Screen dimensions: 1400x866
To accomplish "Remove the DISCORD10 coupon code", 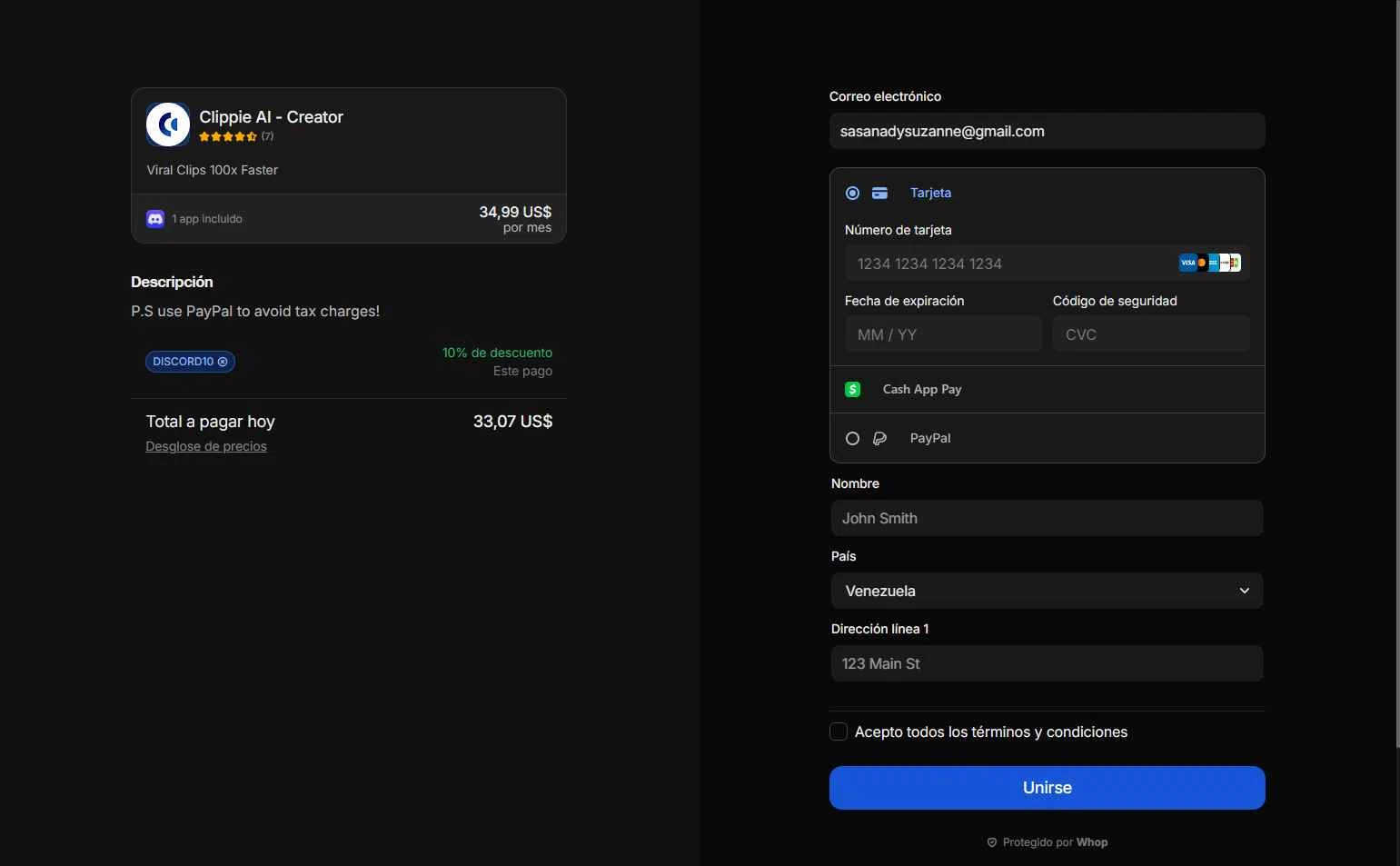I will 223,362.
